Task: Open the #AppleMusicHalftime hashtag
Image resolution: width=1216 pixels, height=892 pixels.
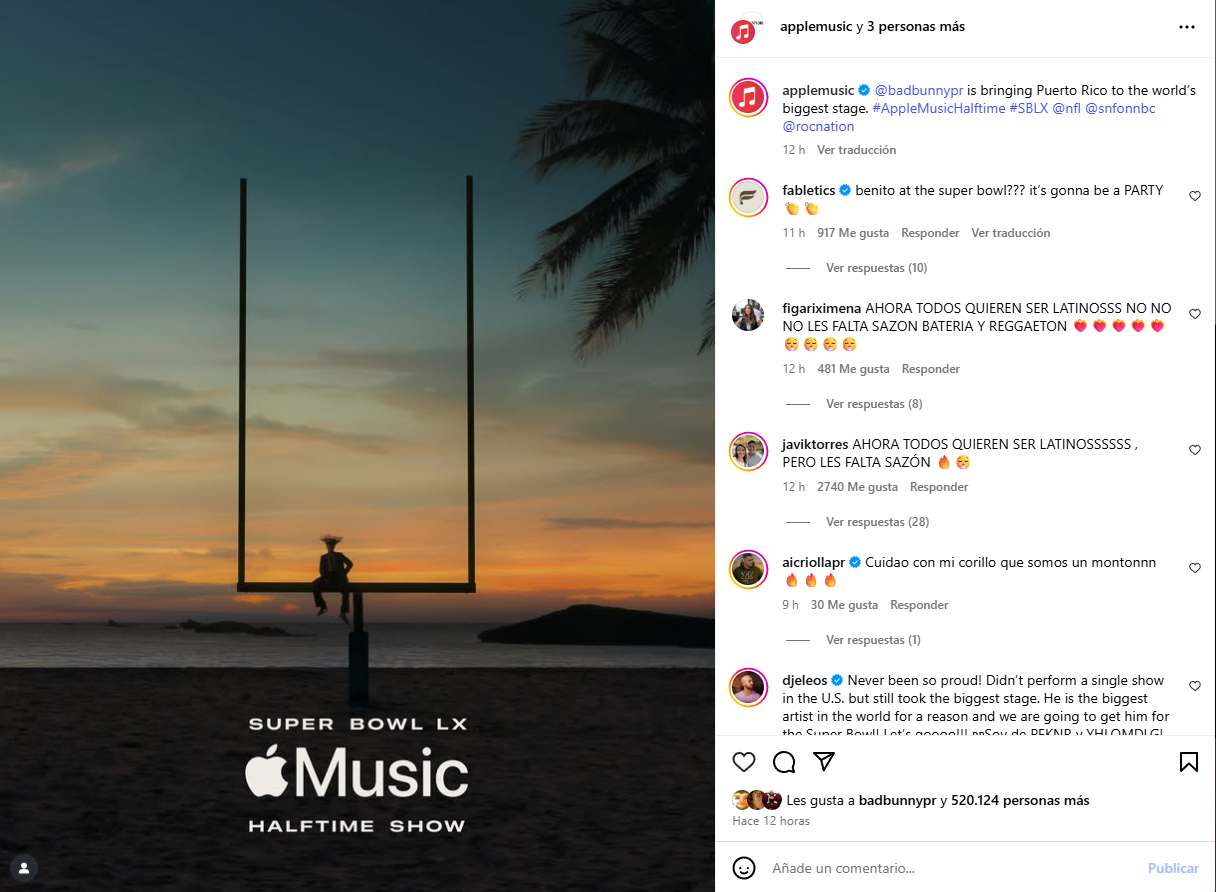Action: pyautogui.click(x=939, y=108)
